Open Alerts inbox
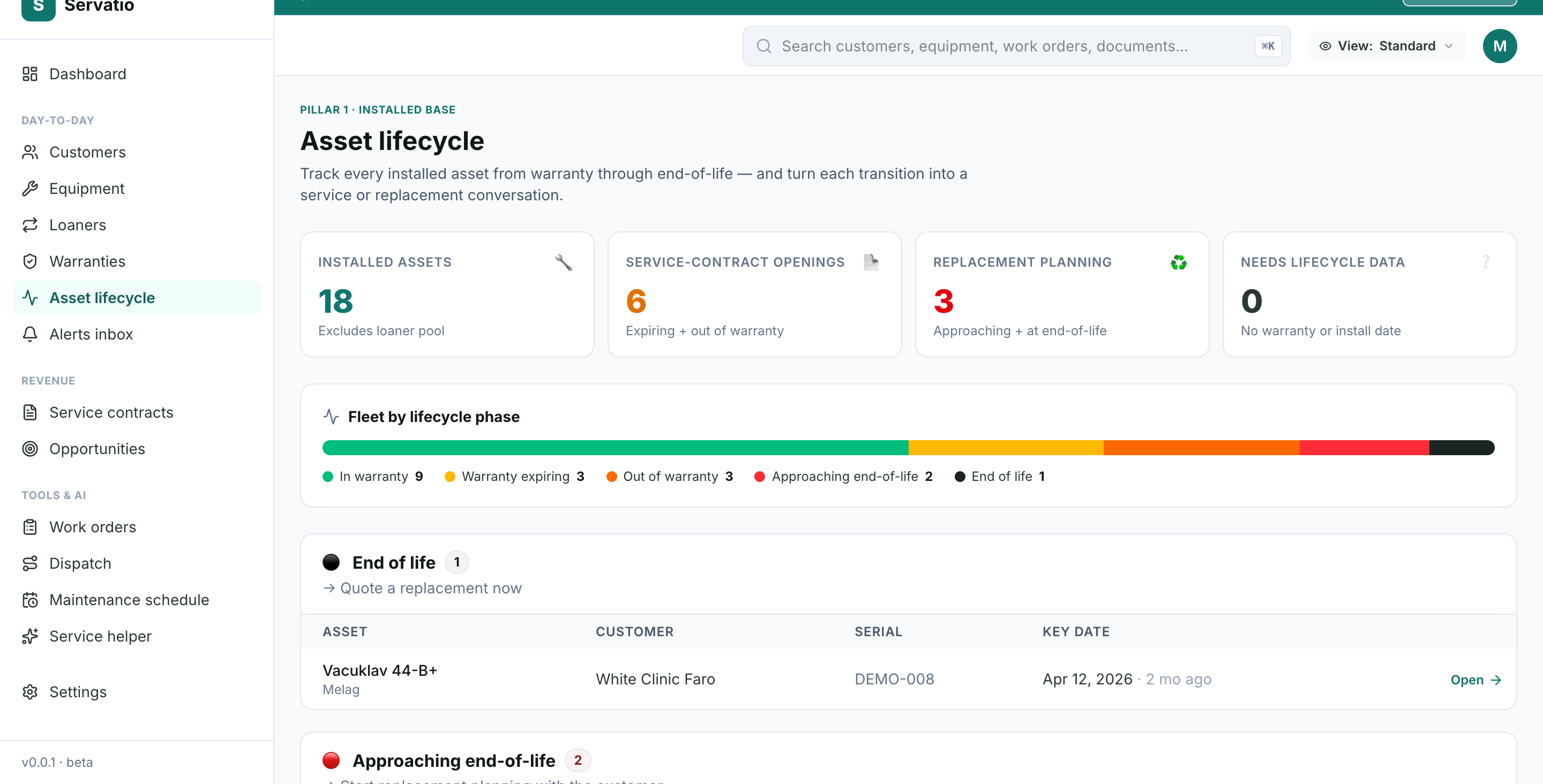Image resolution: width=1543 pixels, height=784 pixels. click(137, 334)
